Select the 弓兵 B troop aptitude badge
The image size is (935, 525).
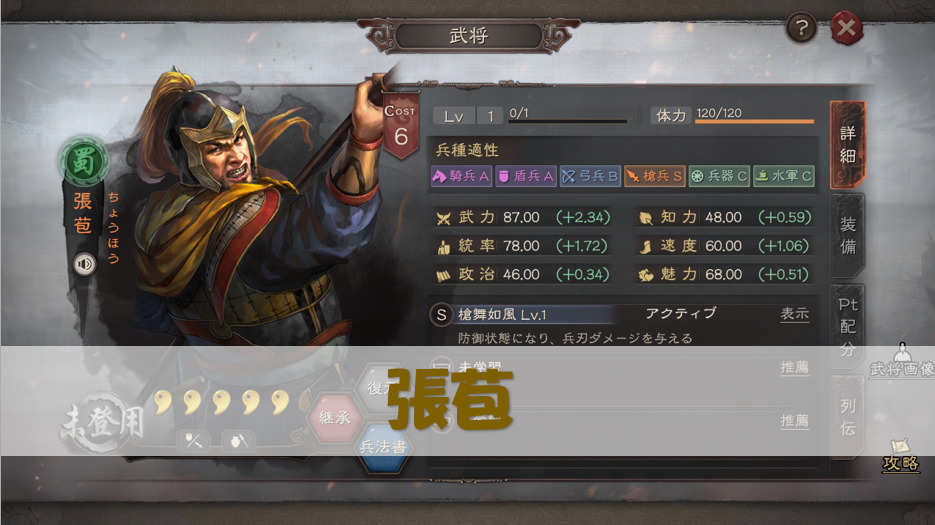590,176
